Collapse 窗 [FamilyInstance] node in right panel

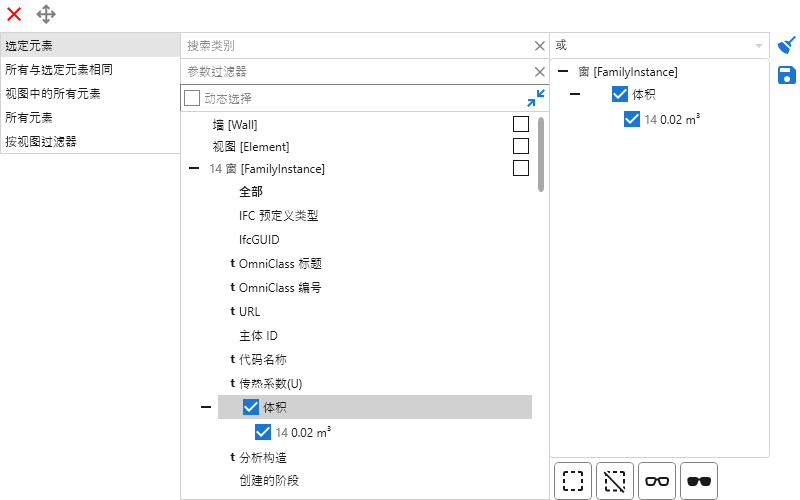tap(563, 71)
